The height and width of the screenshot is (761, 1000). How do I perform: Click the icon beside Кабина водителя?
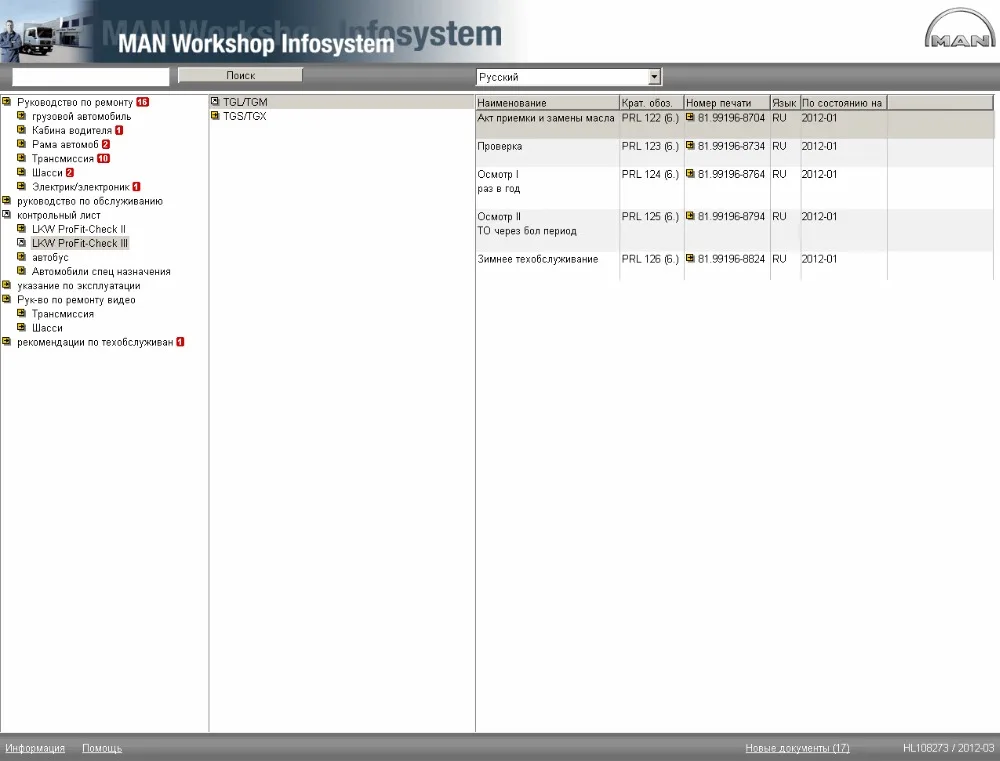click(22, 129)
